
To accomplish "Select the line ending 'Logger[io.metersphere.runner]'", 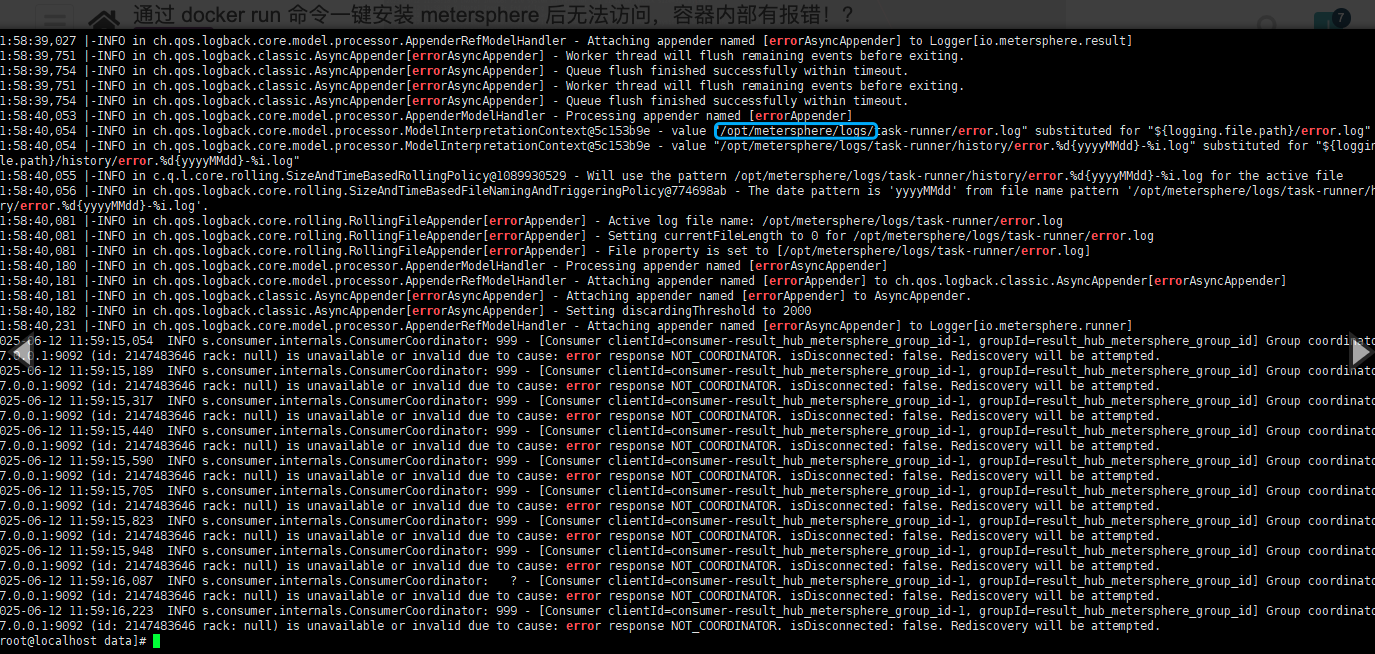I will tap(566, 326).
